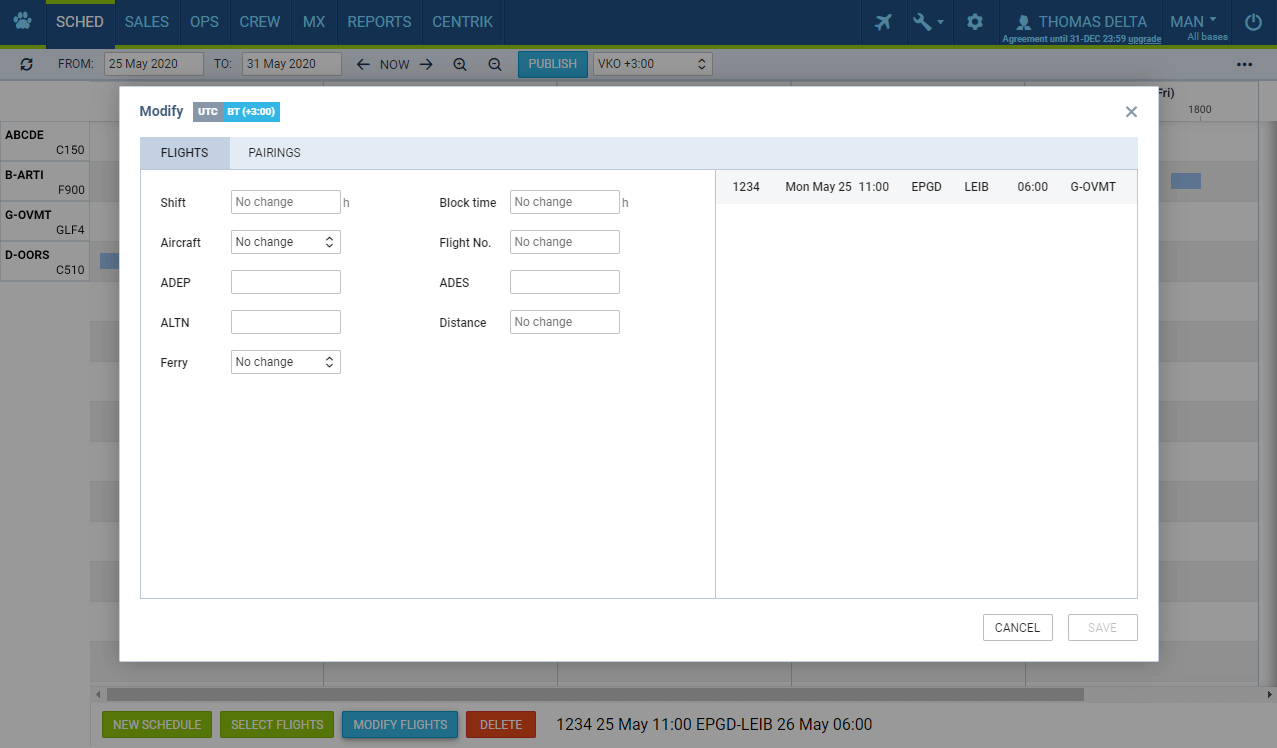This screenshot has height=748, width=1277.
Task: Switch time mode to BT (+3:00)
Action: (251, 112)
